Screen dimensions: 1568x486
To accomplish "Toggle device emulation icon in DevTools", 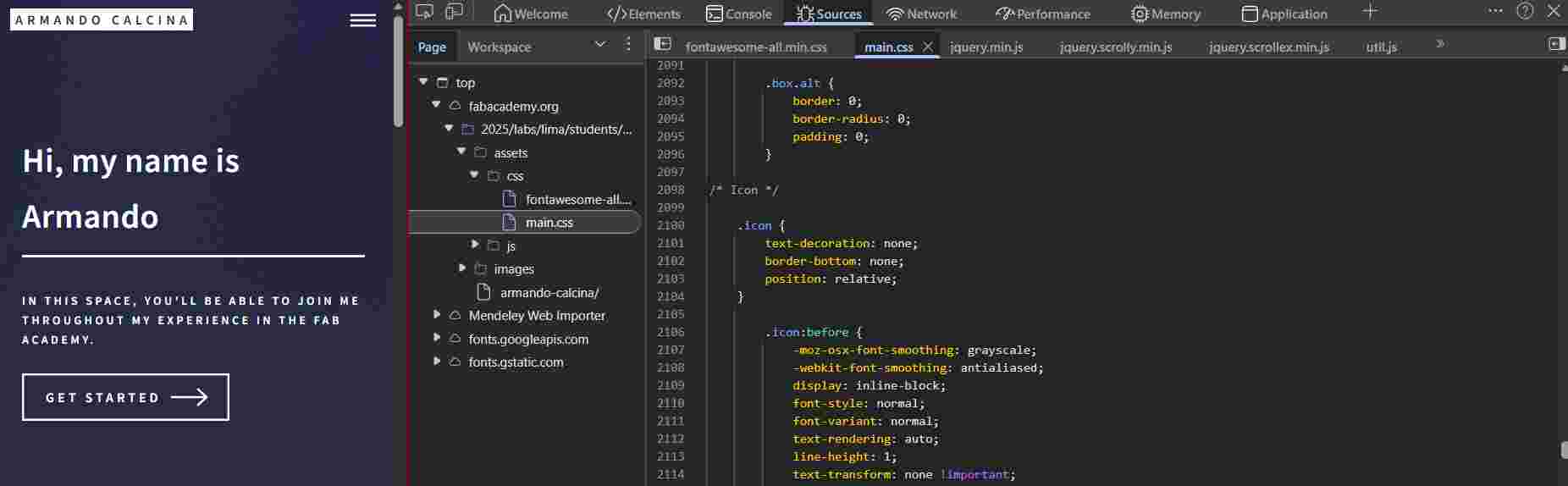I will click(455, 12).
